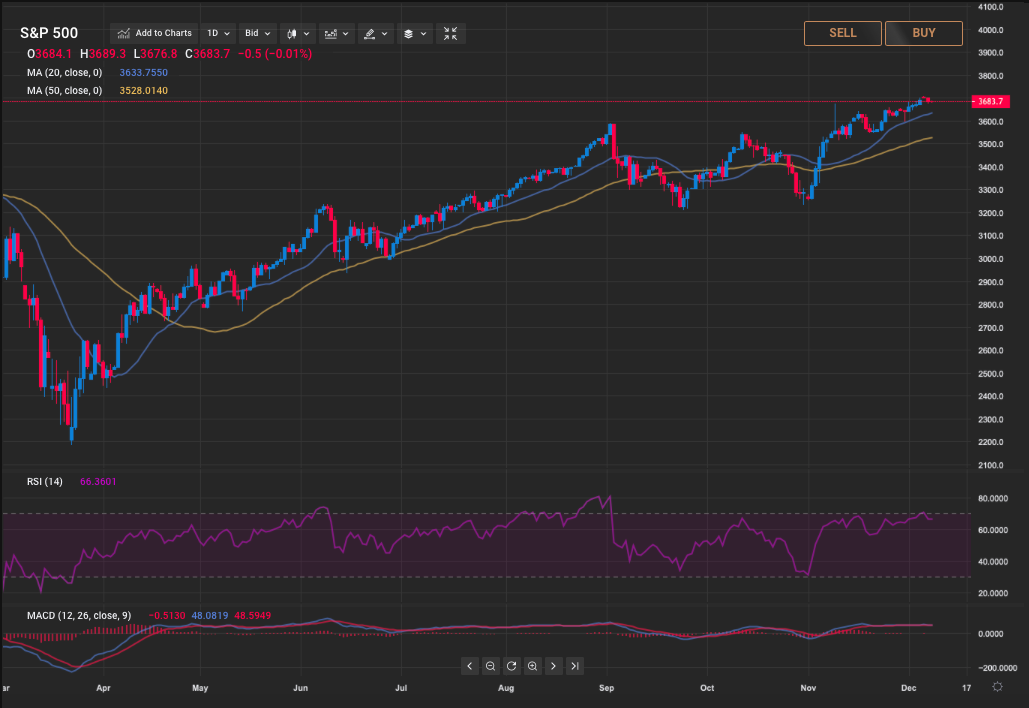This screenshot has width=1029, height=708.
Task: Click the MA 50 value 3528.0140
Action: pyautogui.click(x=143, y=91)
